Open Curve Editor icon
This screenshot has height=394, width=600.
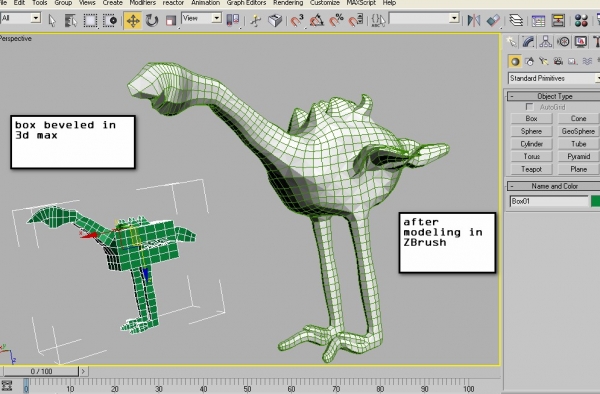pyautogui.click(x=538, y=20)
